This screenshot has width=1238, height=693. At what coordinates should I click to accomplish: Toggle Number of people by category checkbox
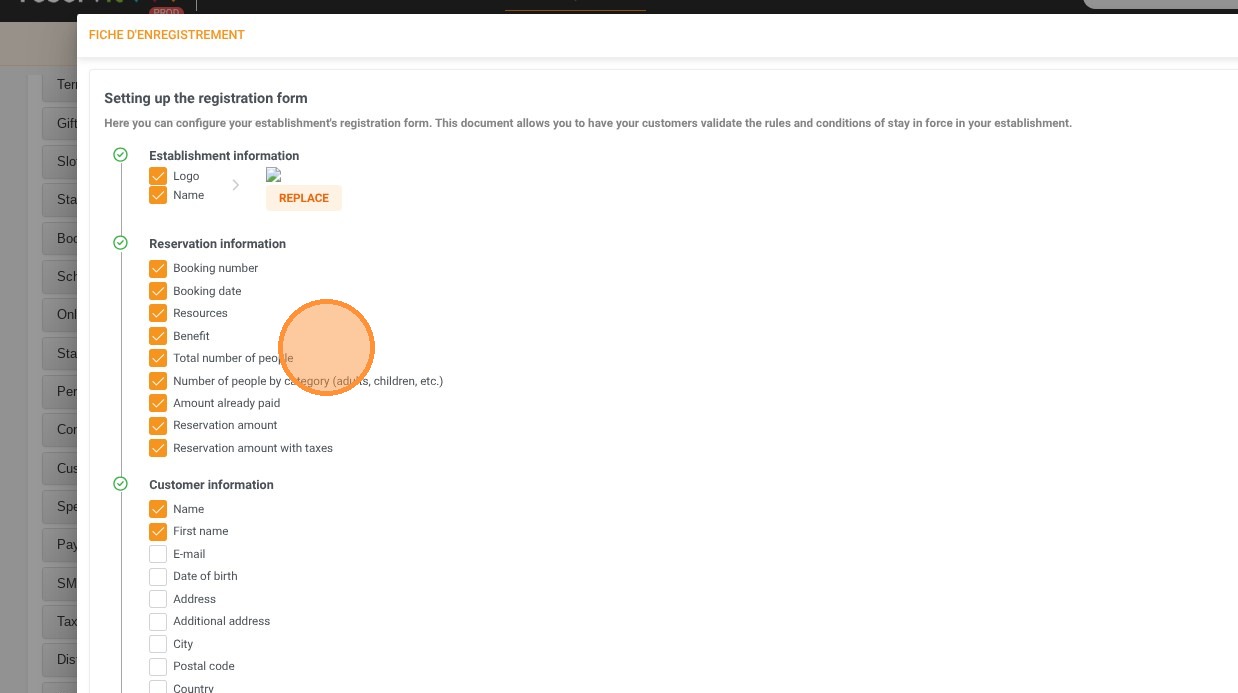pyautogui.click(x=158, y=381)
